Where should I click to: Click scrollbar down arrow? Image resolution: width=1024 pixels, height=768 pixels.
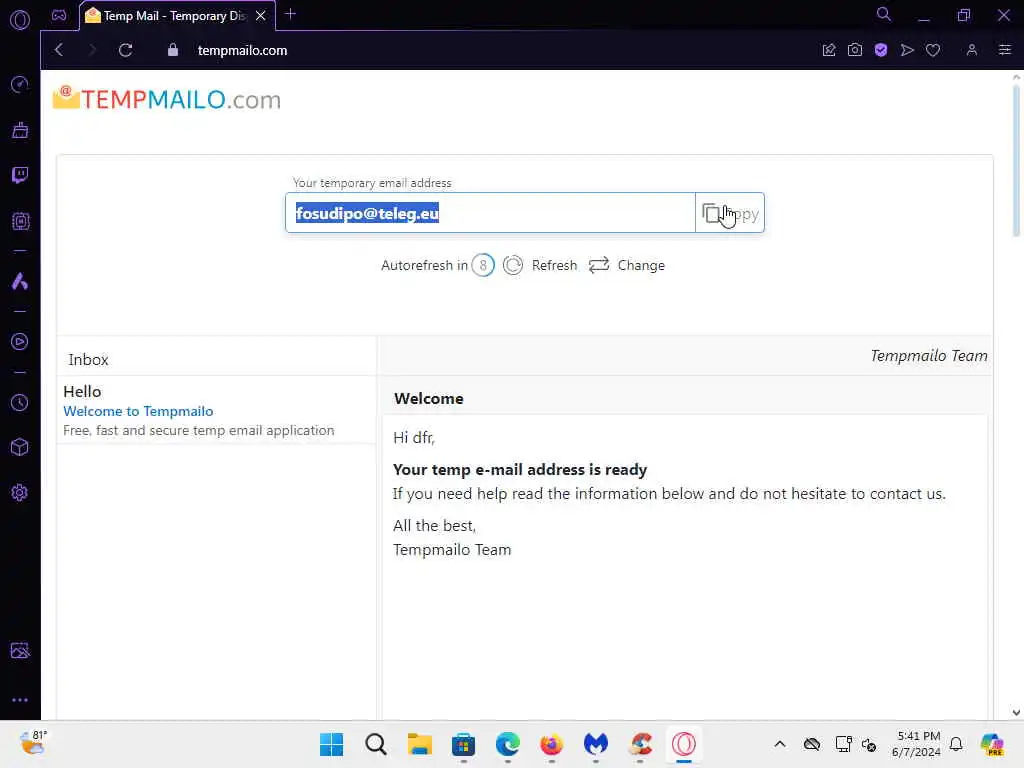[x=1016, y=712]
